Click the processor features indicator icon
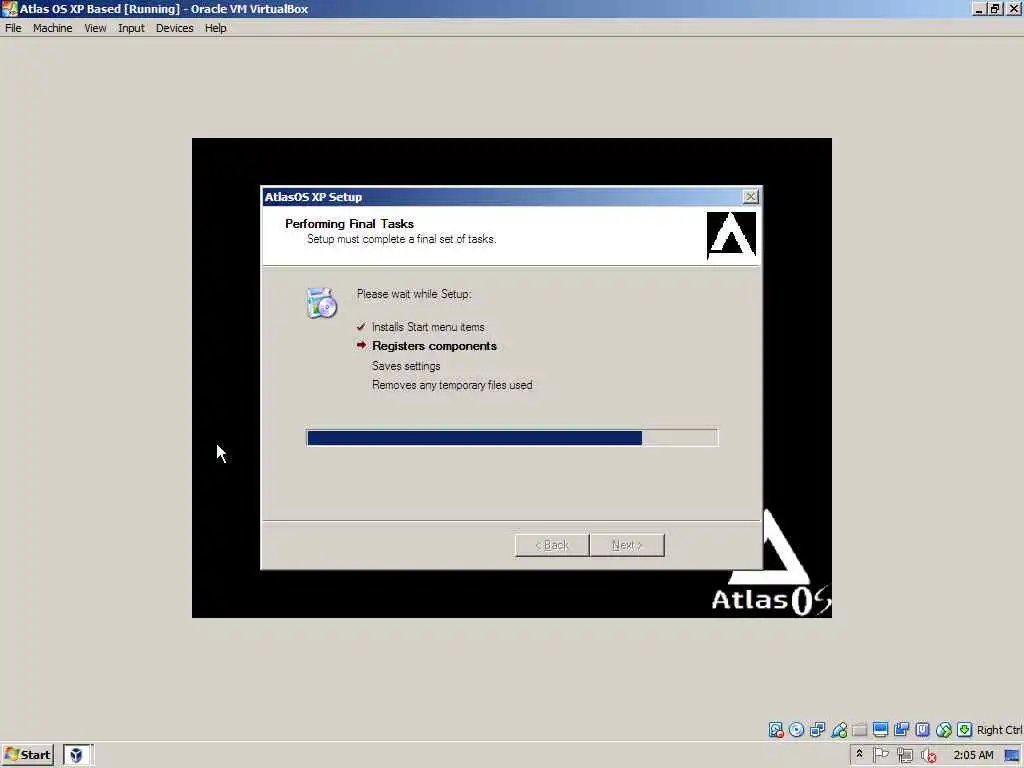 click(922, 729)
